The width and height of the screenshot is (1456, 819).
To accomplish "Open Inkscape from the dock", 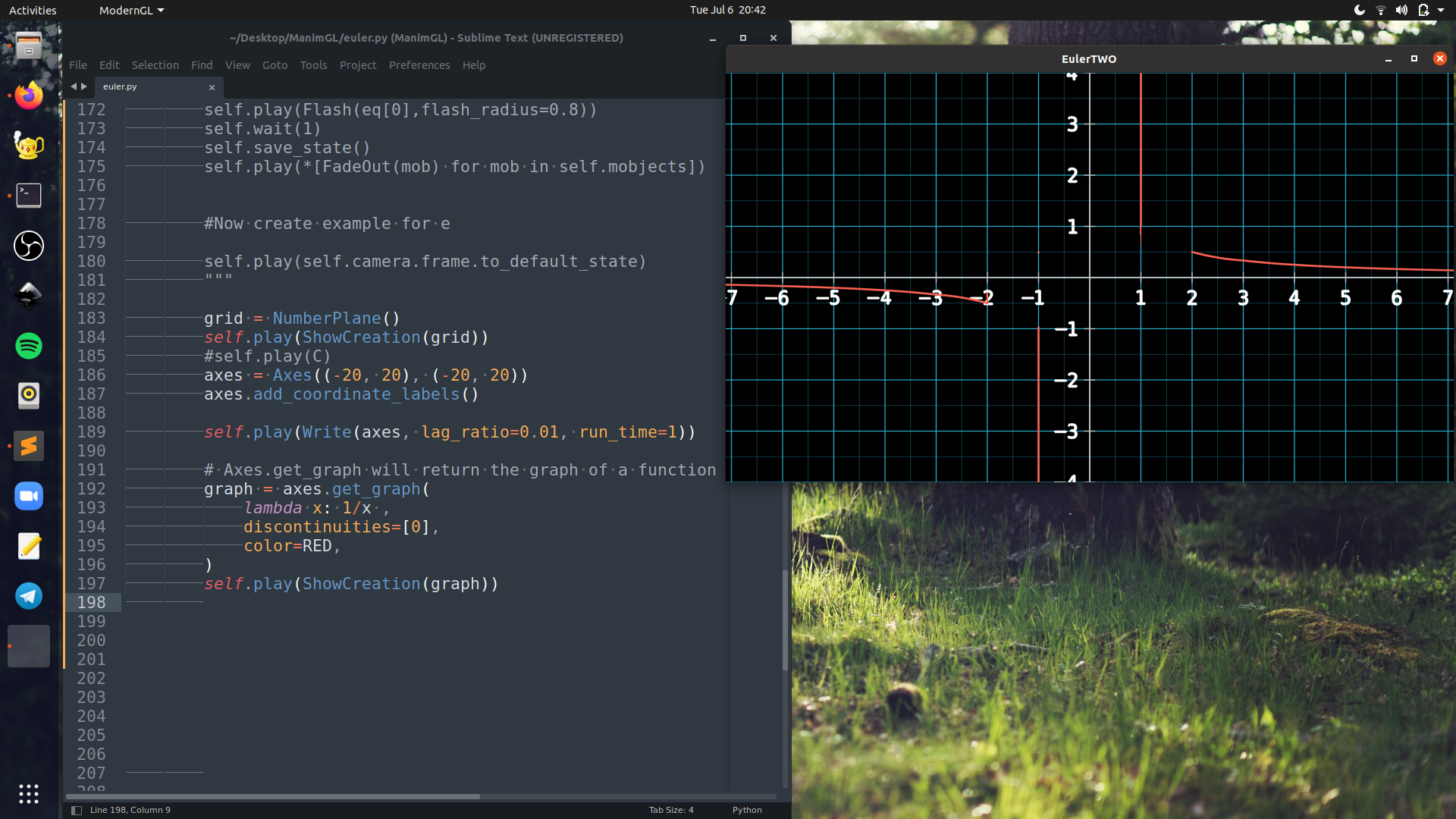I will tap(28, 296).
